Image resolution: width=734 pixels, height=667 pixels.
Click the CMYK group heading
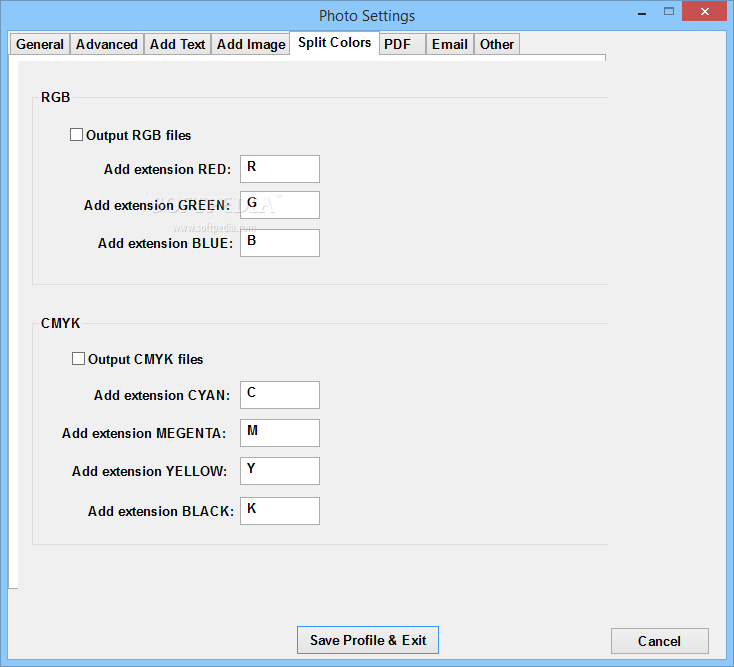click(61, 323)
